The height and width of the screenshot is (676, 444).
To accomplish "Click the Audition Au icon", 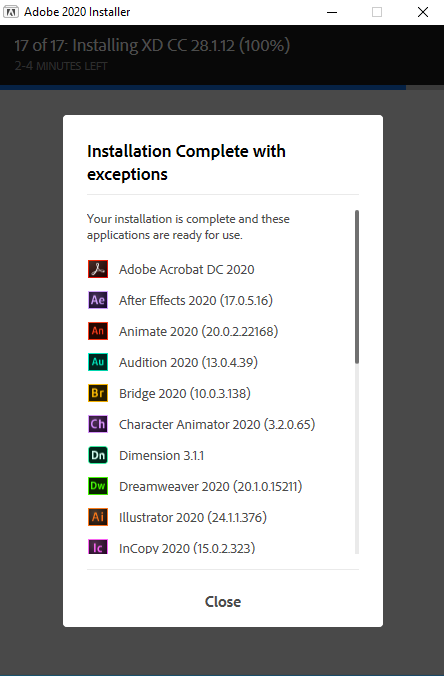I will click(98, 362).
